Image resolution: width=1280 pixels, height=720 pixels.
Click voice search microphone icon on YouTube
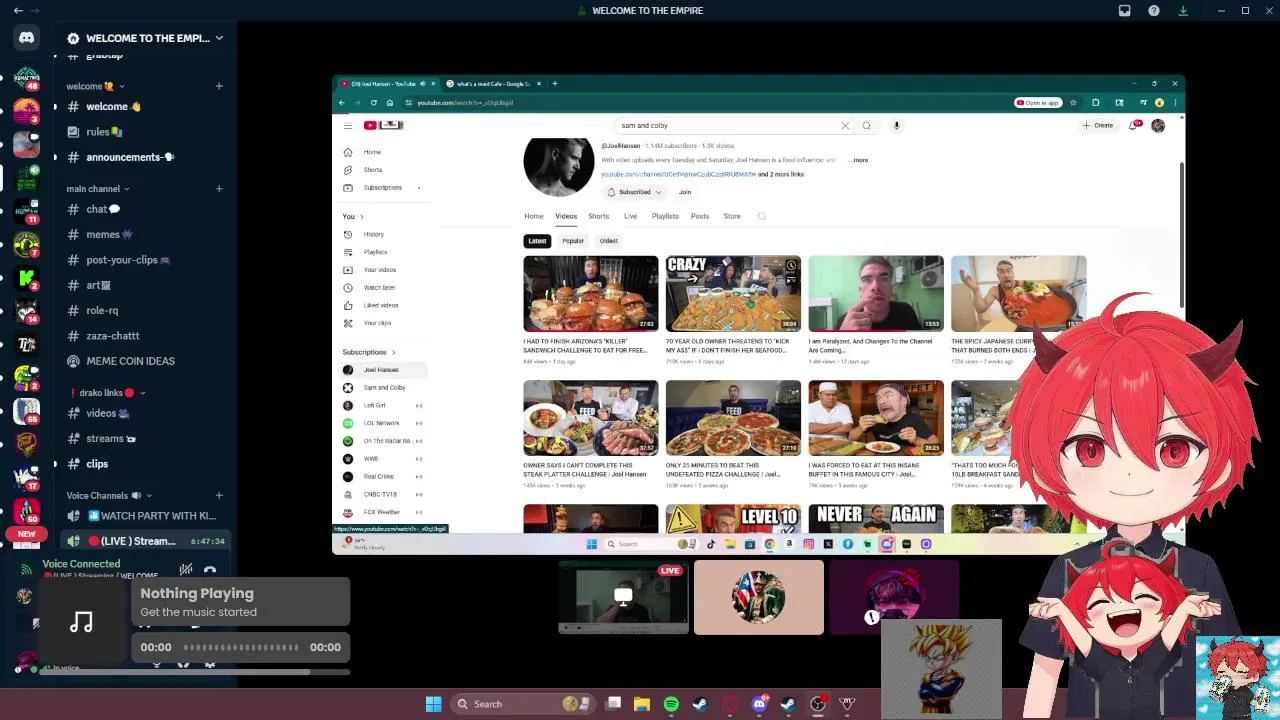pyautogui.click(x=896, y=126)
